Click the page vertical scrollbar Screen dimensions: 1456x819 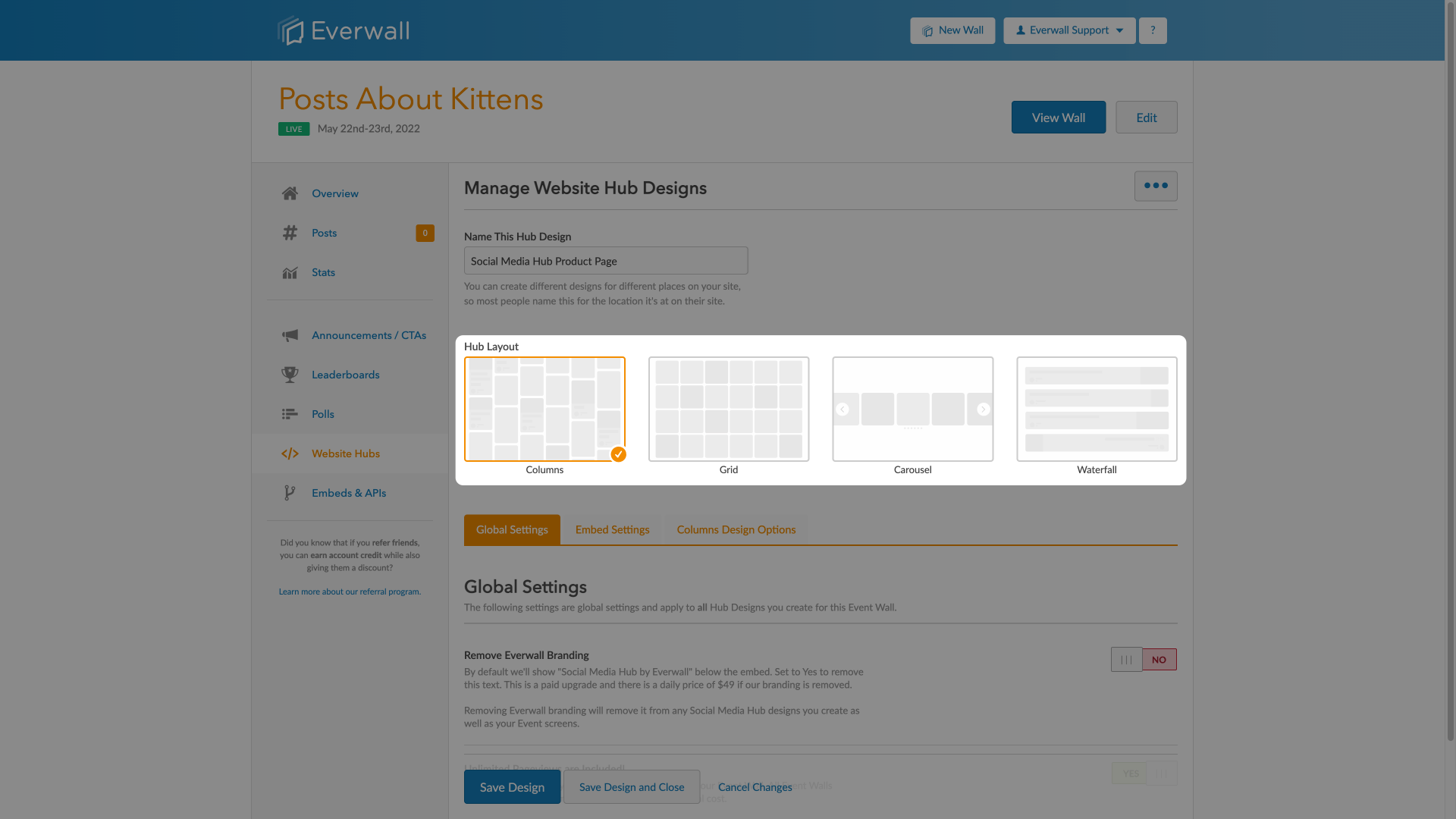coord(1450,372)
